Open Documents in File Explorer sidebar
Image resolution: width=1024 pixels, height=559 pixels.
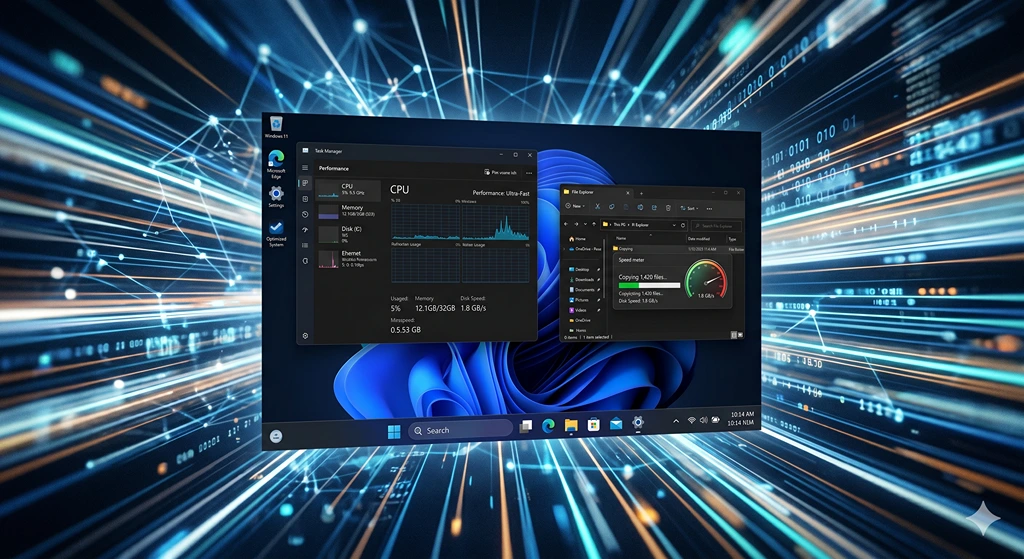(581, 290)
